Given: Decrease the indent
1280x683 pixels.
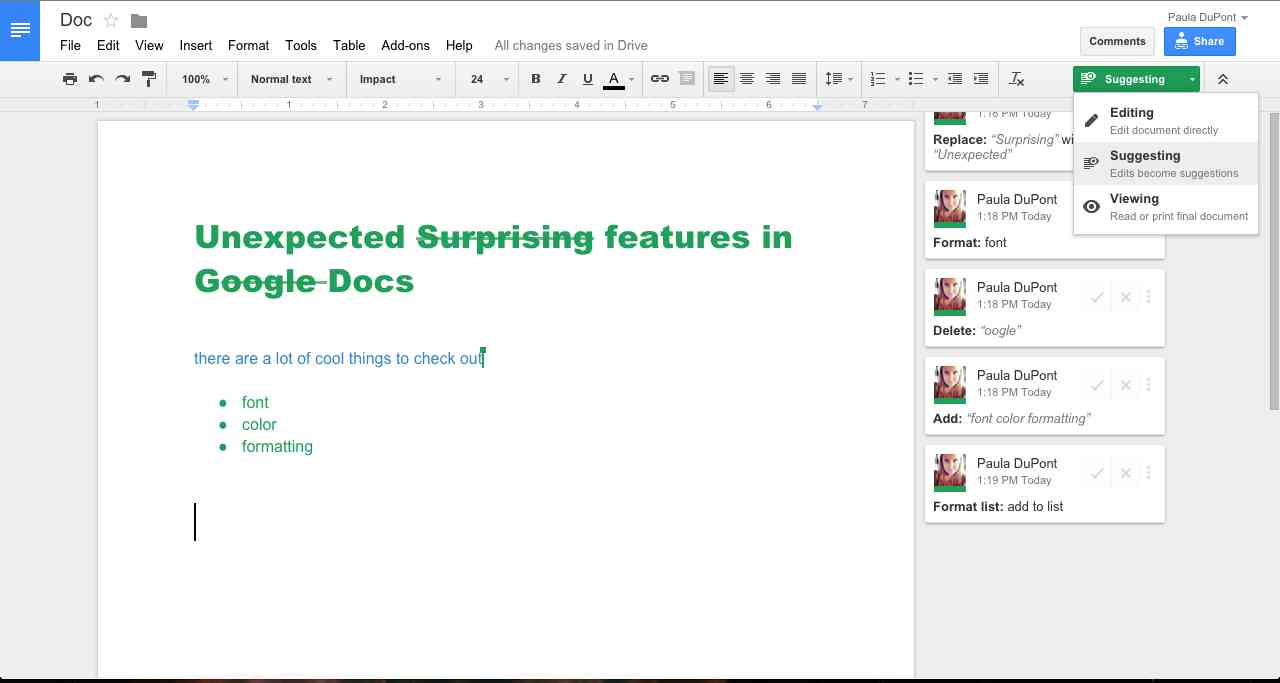Looking at the screenshot, I should tap(955, 79).
